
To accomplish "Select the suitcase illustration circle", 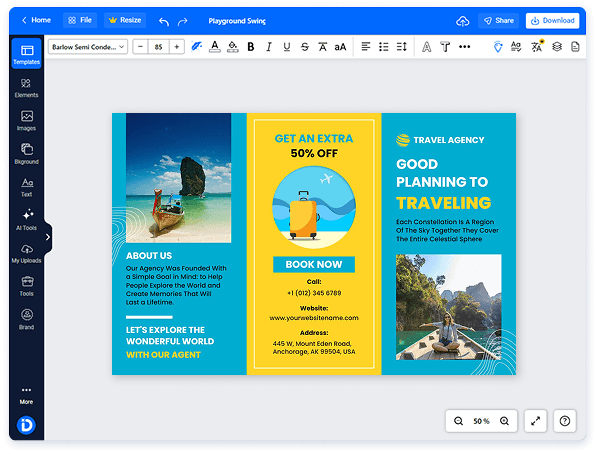I will [314, 208].
